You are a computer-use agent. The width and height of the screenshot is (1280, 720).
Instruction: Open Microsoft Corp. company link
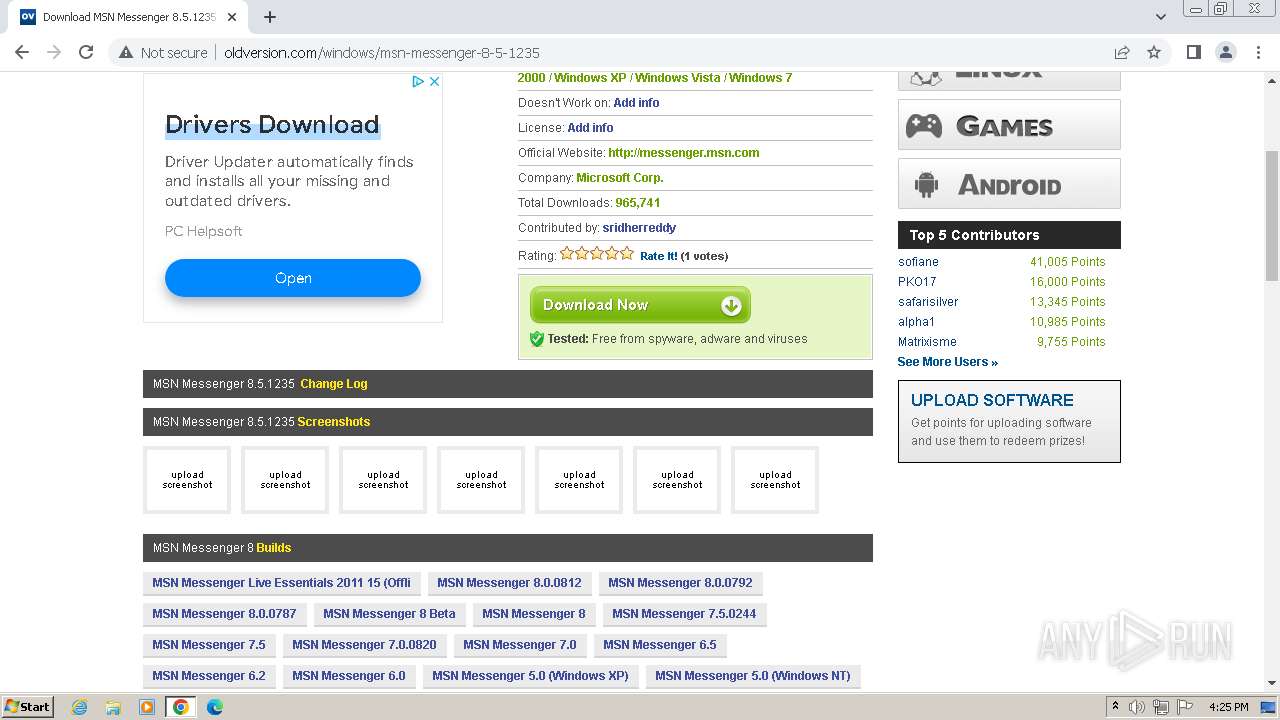point(620,178)
